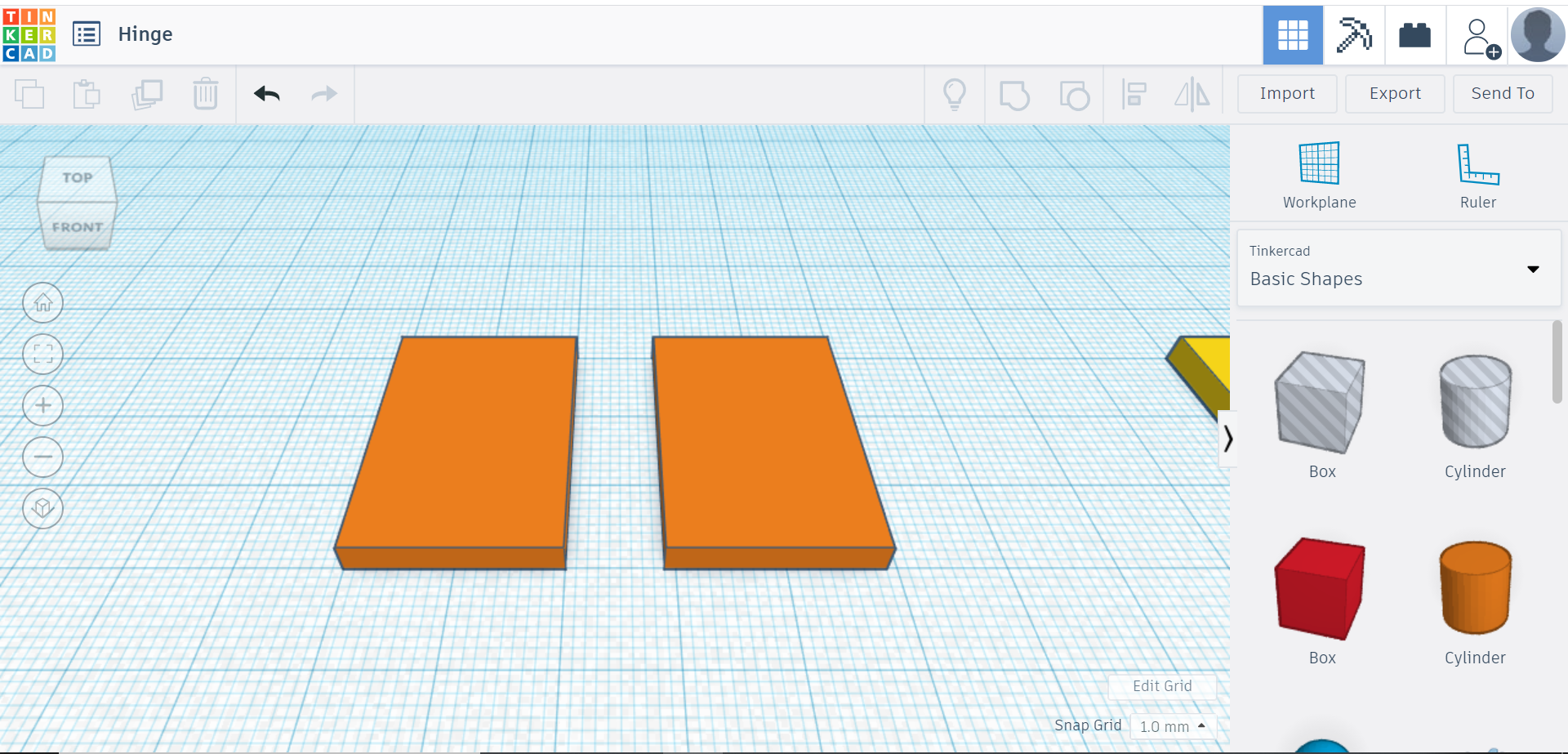Switch to Bricks mode

1414,34
